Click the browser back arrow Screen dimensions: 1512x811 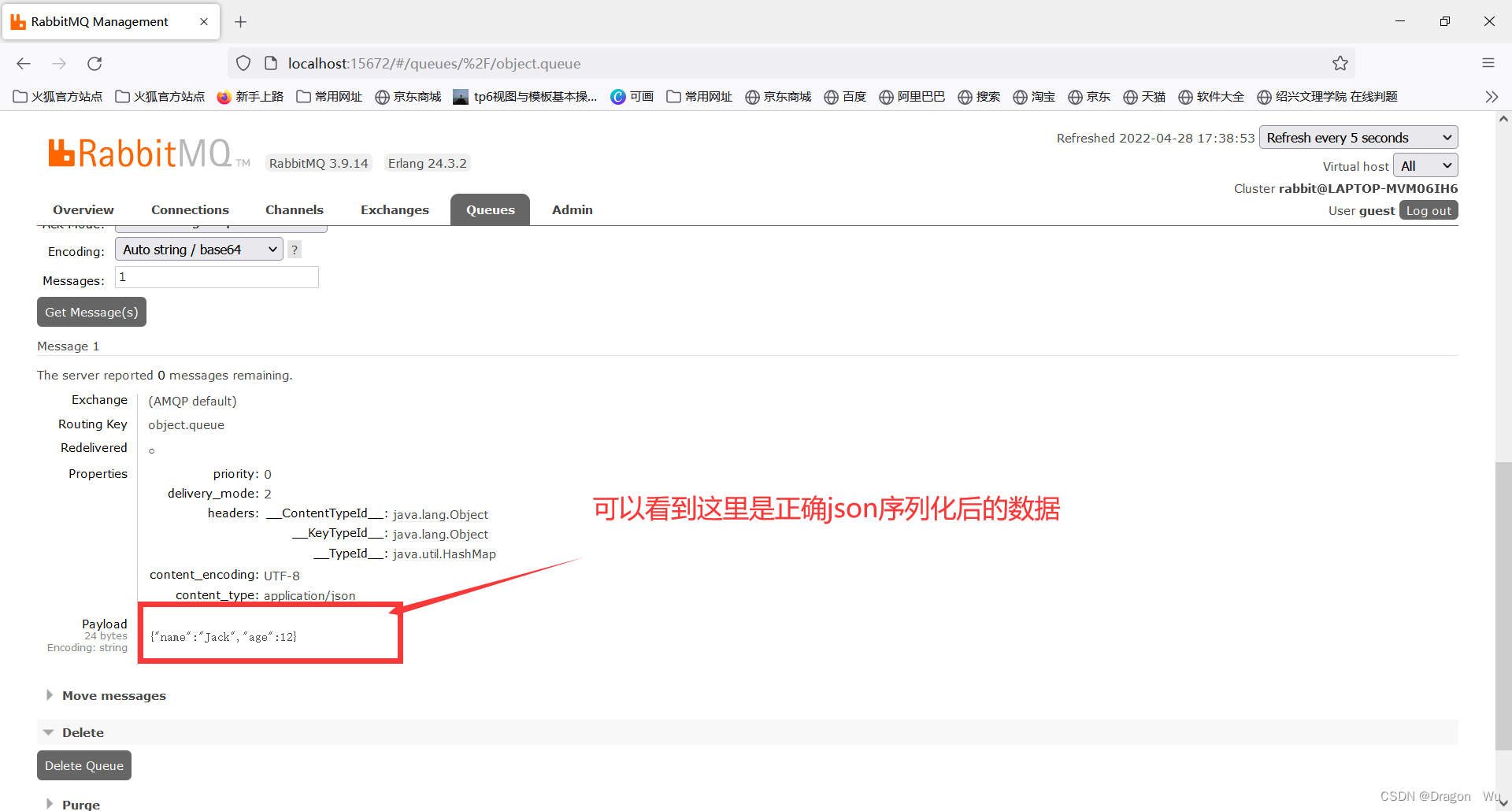coord(24,64)
